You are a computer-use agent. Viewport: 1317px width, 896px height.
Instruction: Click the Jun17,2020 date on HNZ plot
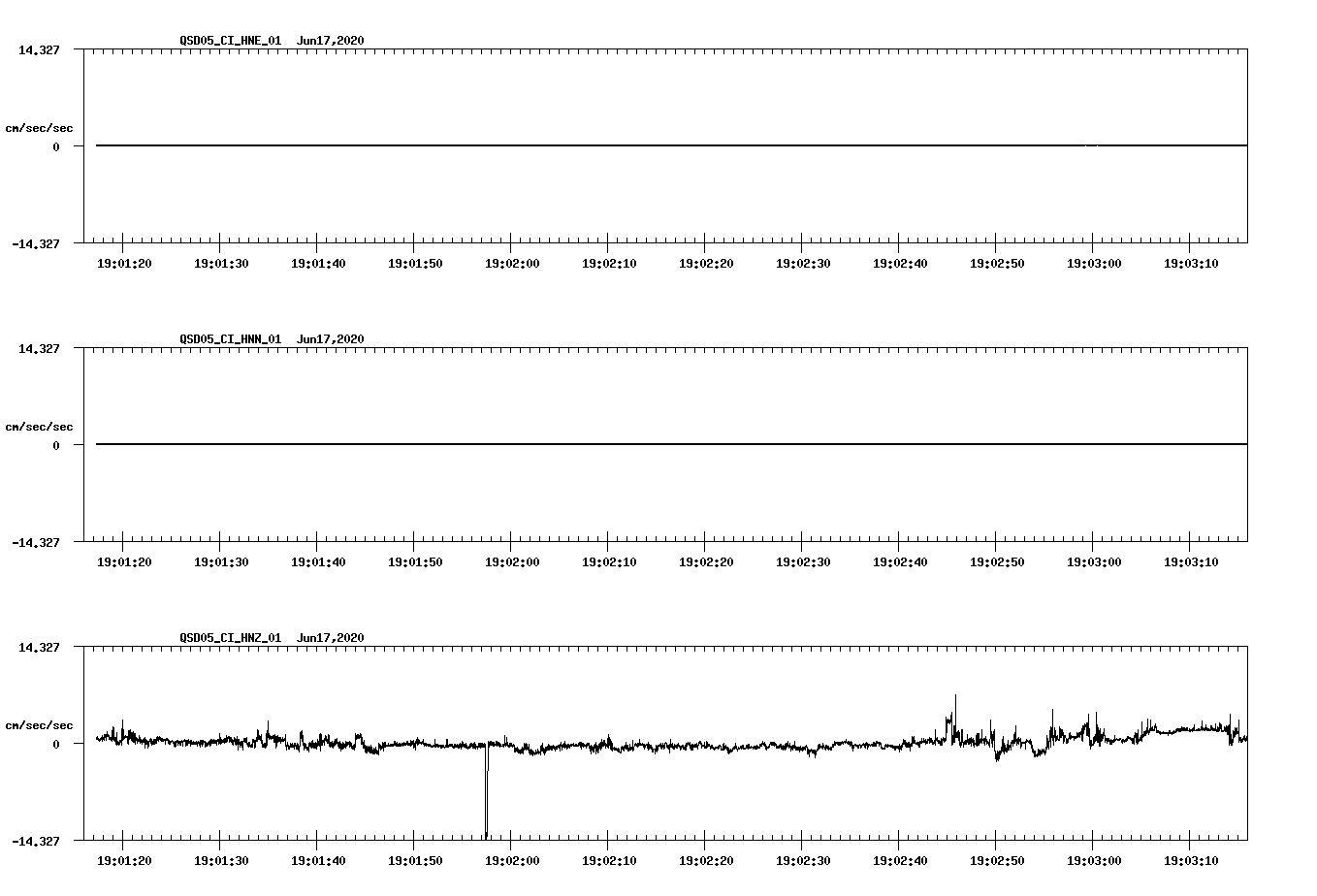[331, 638]
